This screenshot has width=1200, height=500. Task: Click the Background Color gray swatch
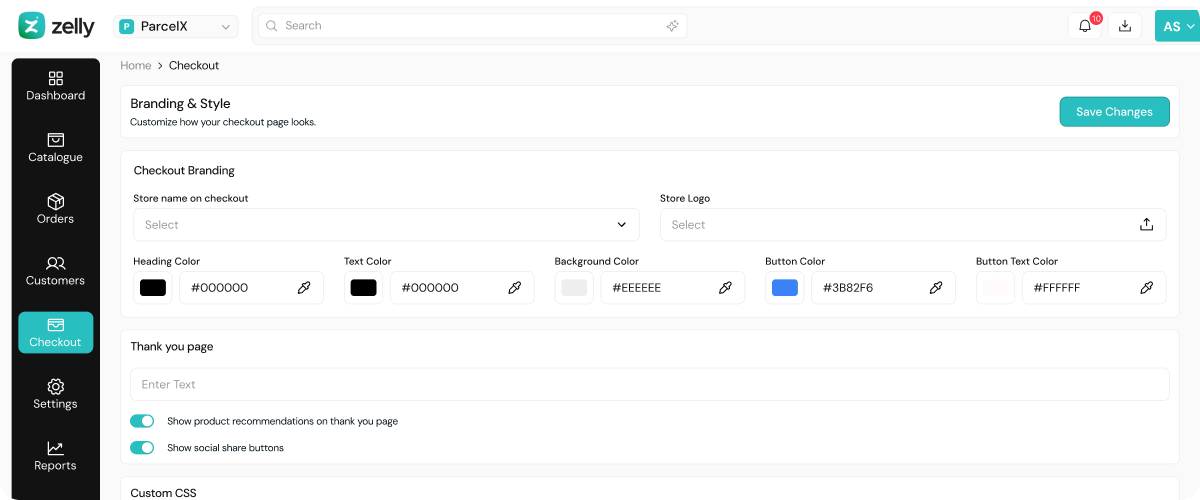coord(574,288)
